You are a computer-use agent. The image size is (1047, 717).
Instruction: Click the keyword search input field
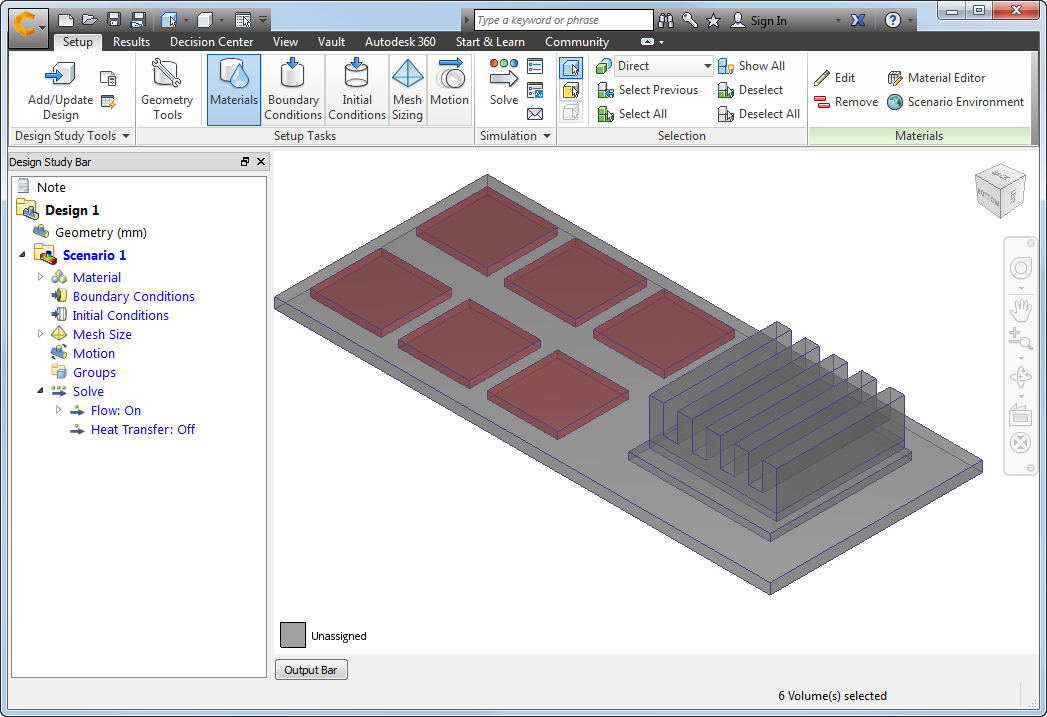tap(564, 20)
